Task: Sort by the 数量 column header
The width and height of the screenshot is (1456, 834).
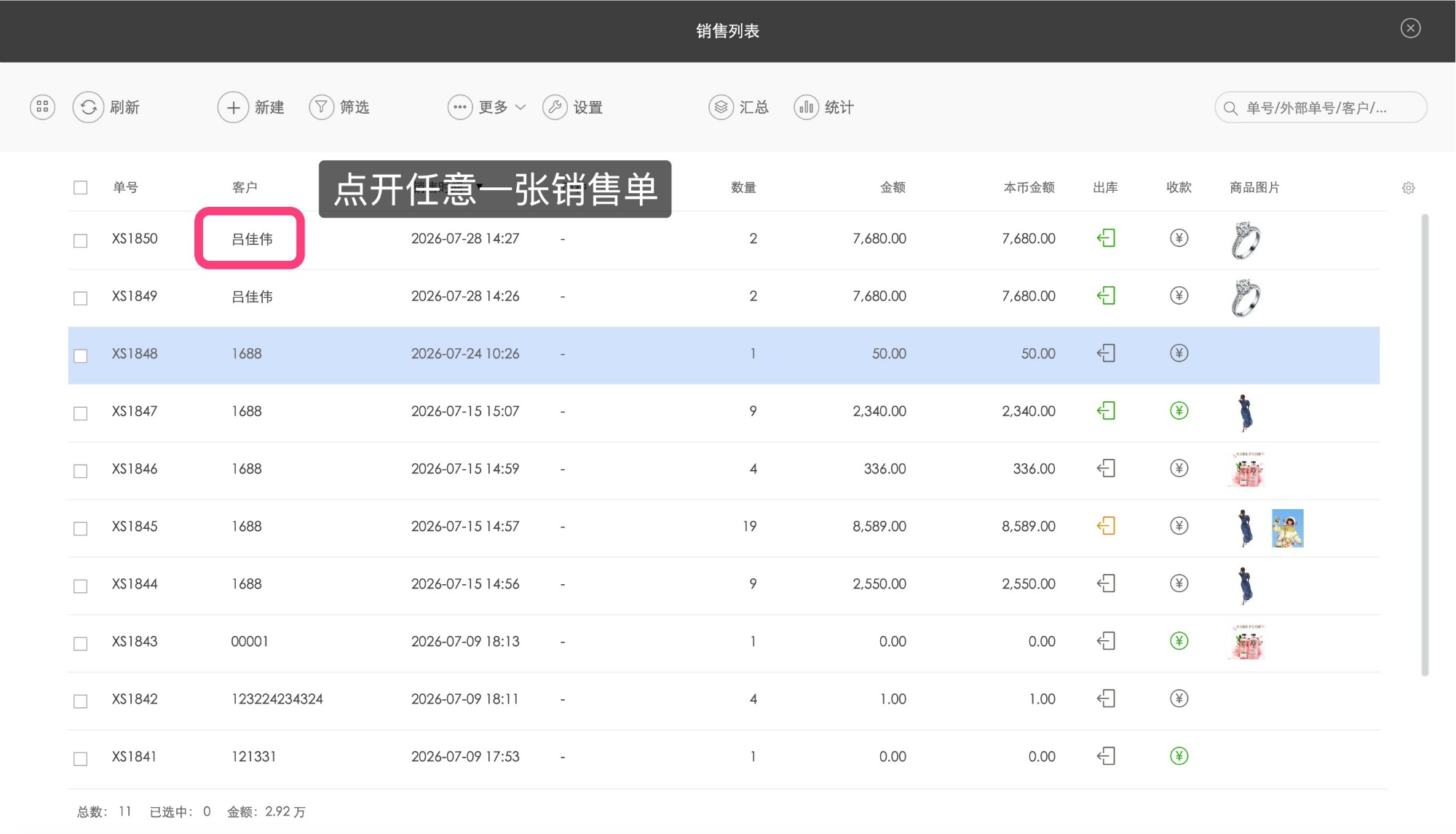Action: pos(743,188)
